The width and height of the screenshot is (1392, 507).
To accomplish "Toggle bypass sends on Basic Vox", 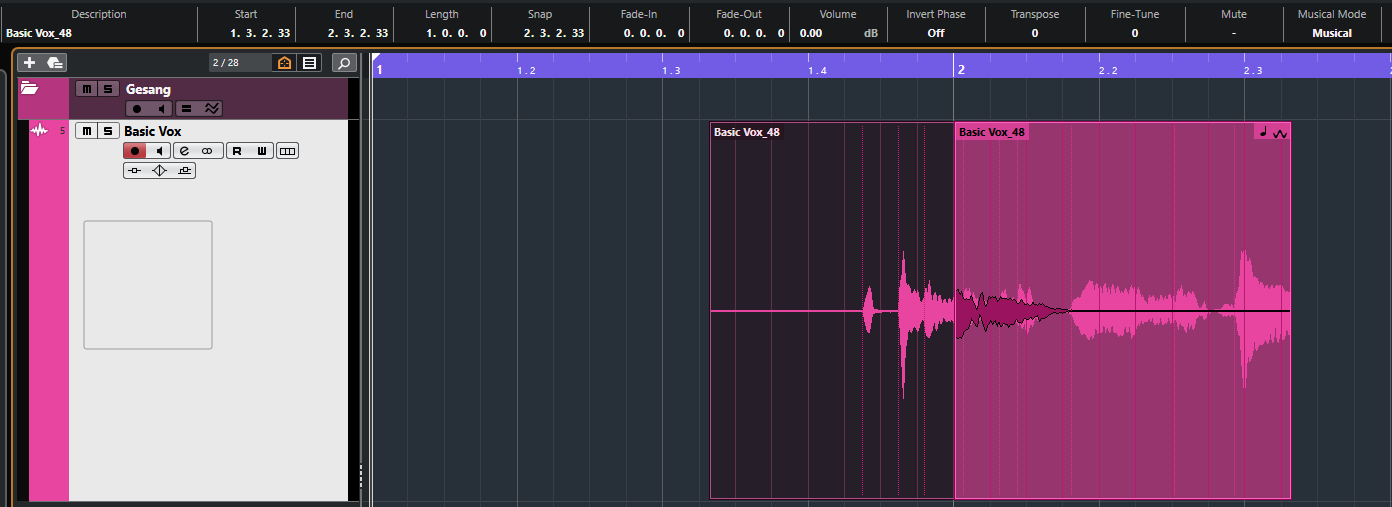I will (x=184, y=171).
